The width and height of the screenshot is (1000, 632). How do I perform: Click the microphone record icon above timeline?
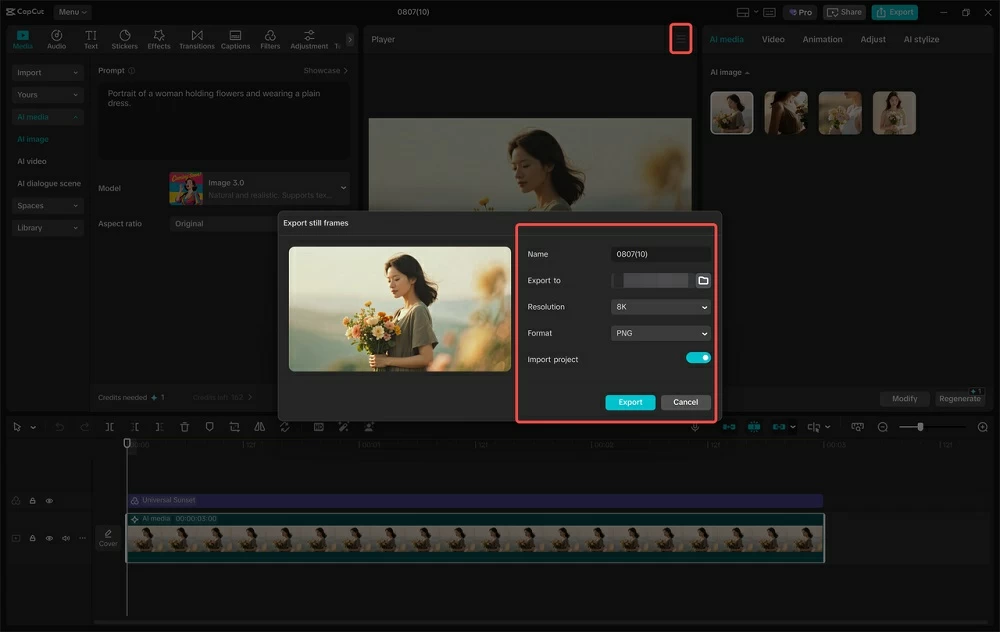coord(695,427)
